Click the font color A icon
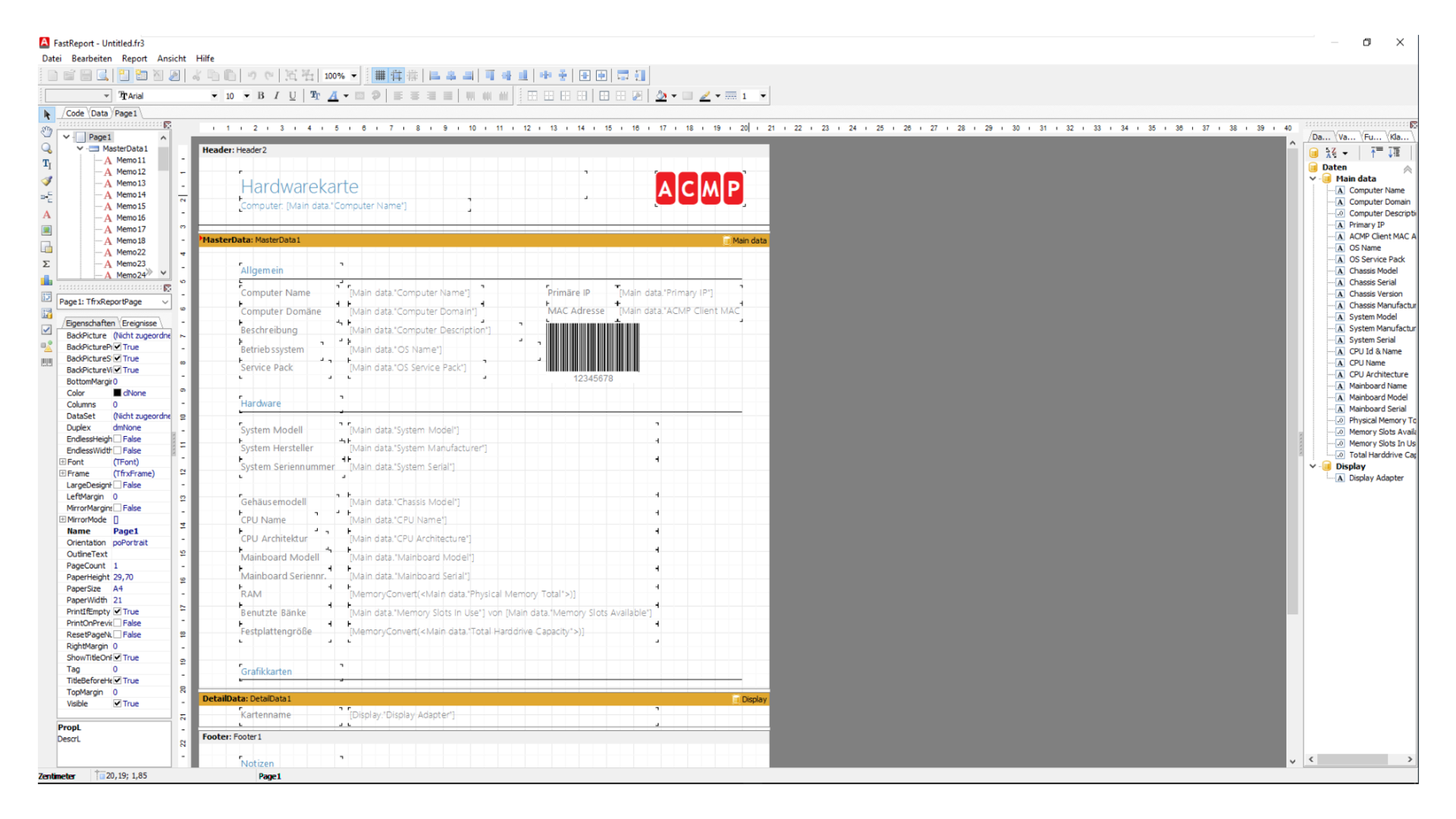 (333, 96)
